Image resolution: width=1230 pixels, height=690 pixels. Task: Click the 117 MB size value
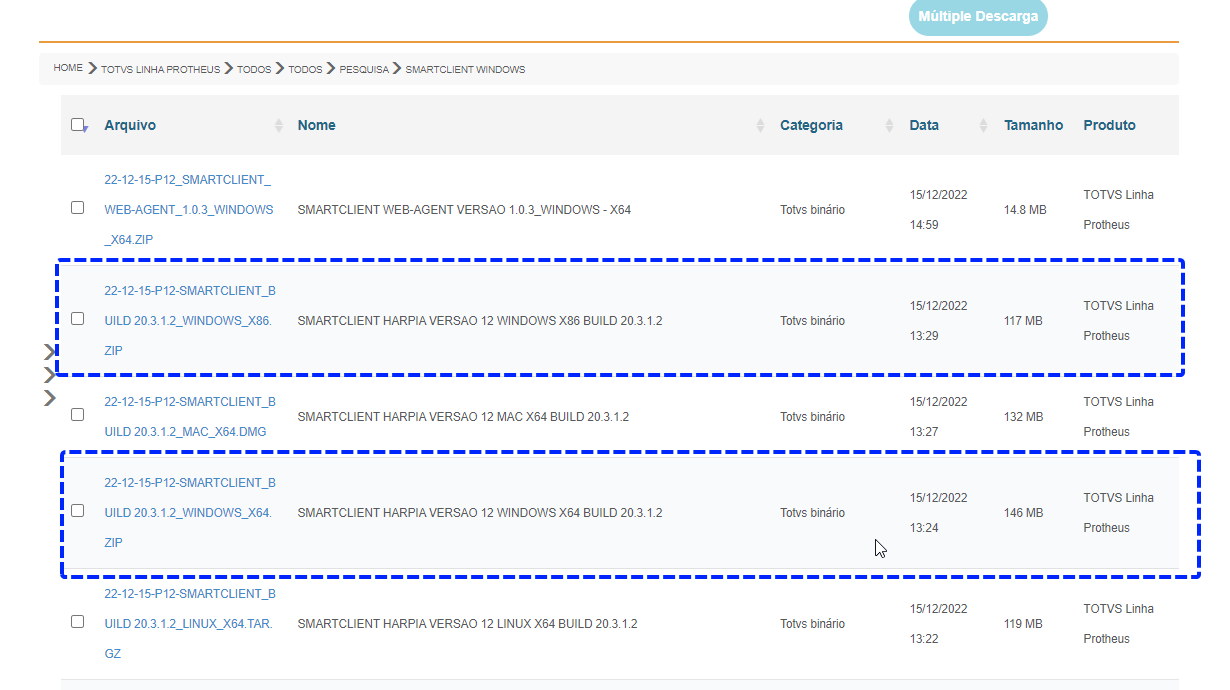click(1023, 321)
